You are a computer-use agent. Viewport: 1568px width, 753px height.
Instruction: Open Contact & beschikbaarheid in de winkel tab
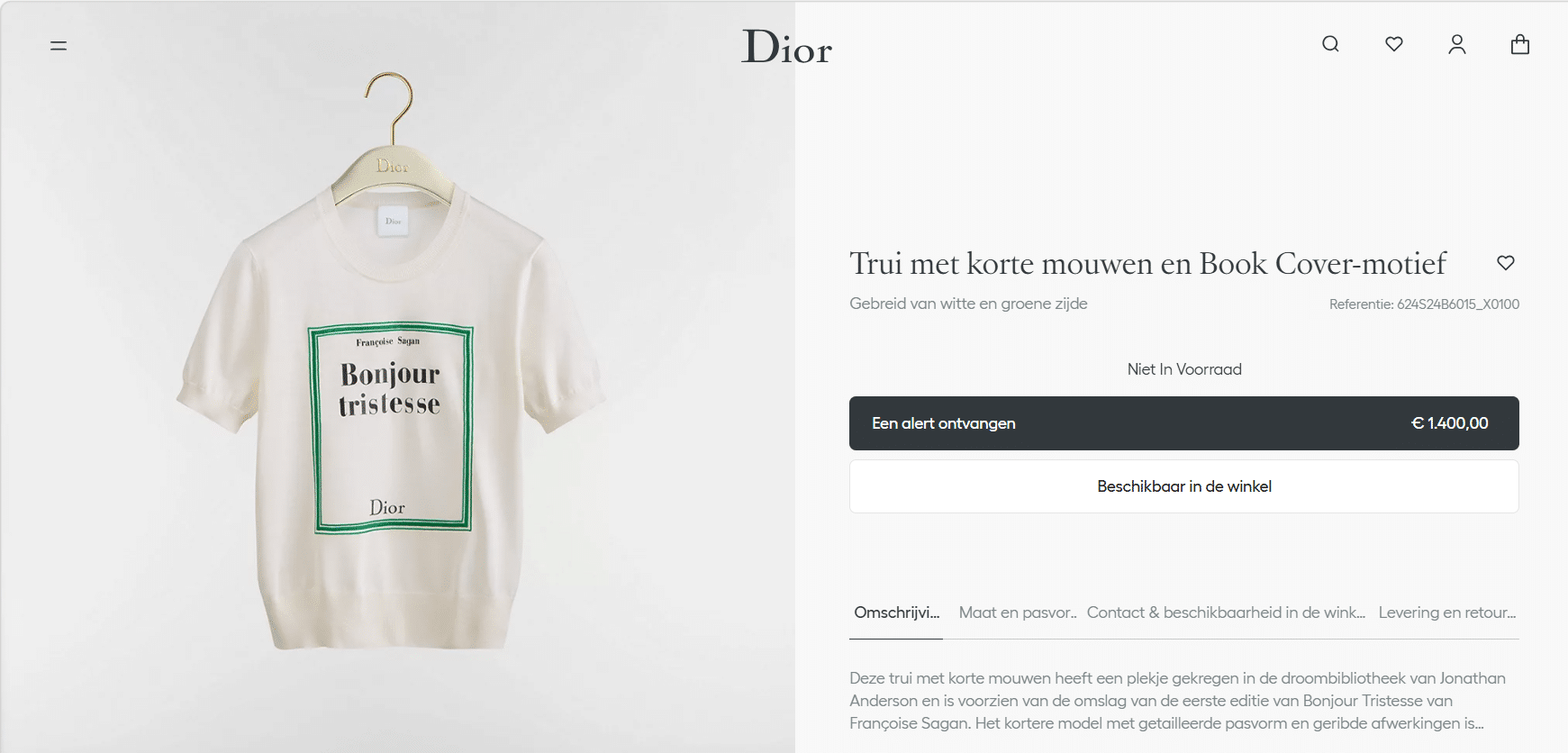coord(1226,612)
